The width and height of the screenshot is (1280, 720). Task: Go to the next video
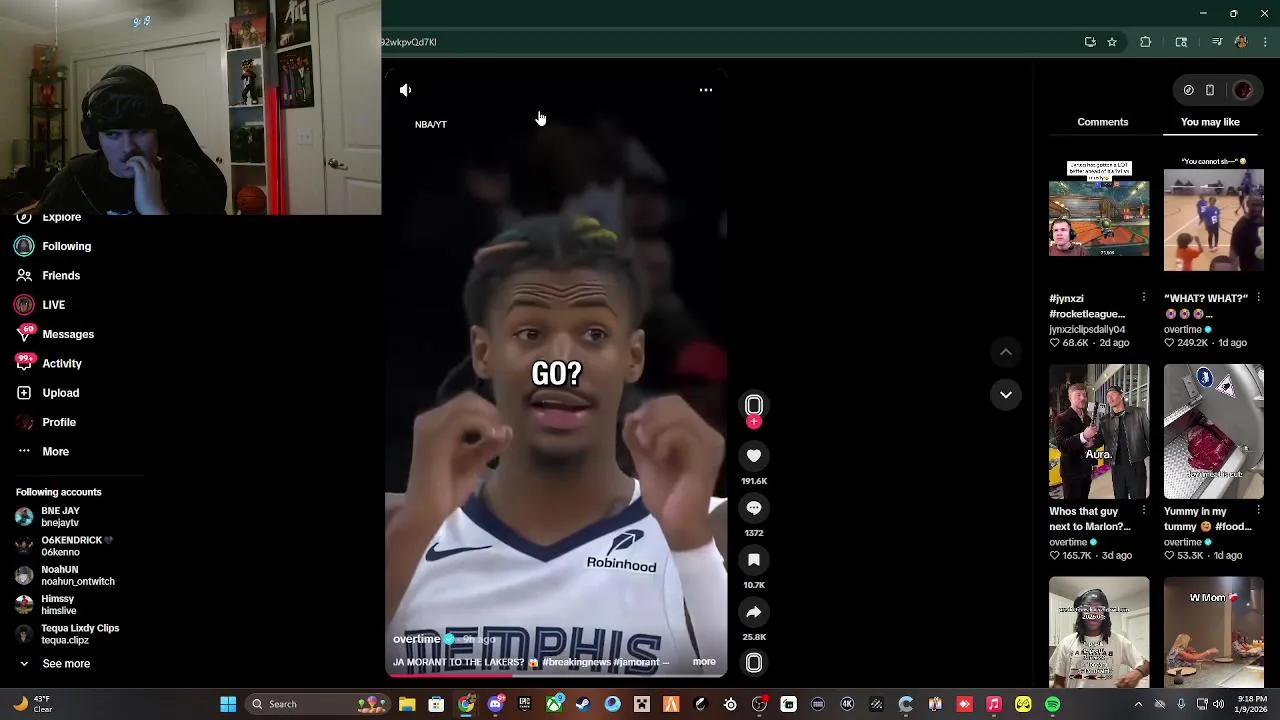click(1006, 395)
